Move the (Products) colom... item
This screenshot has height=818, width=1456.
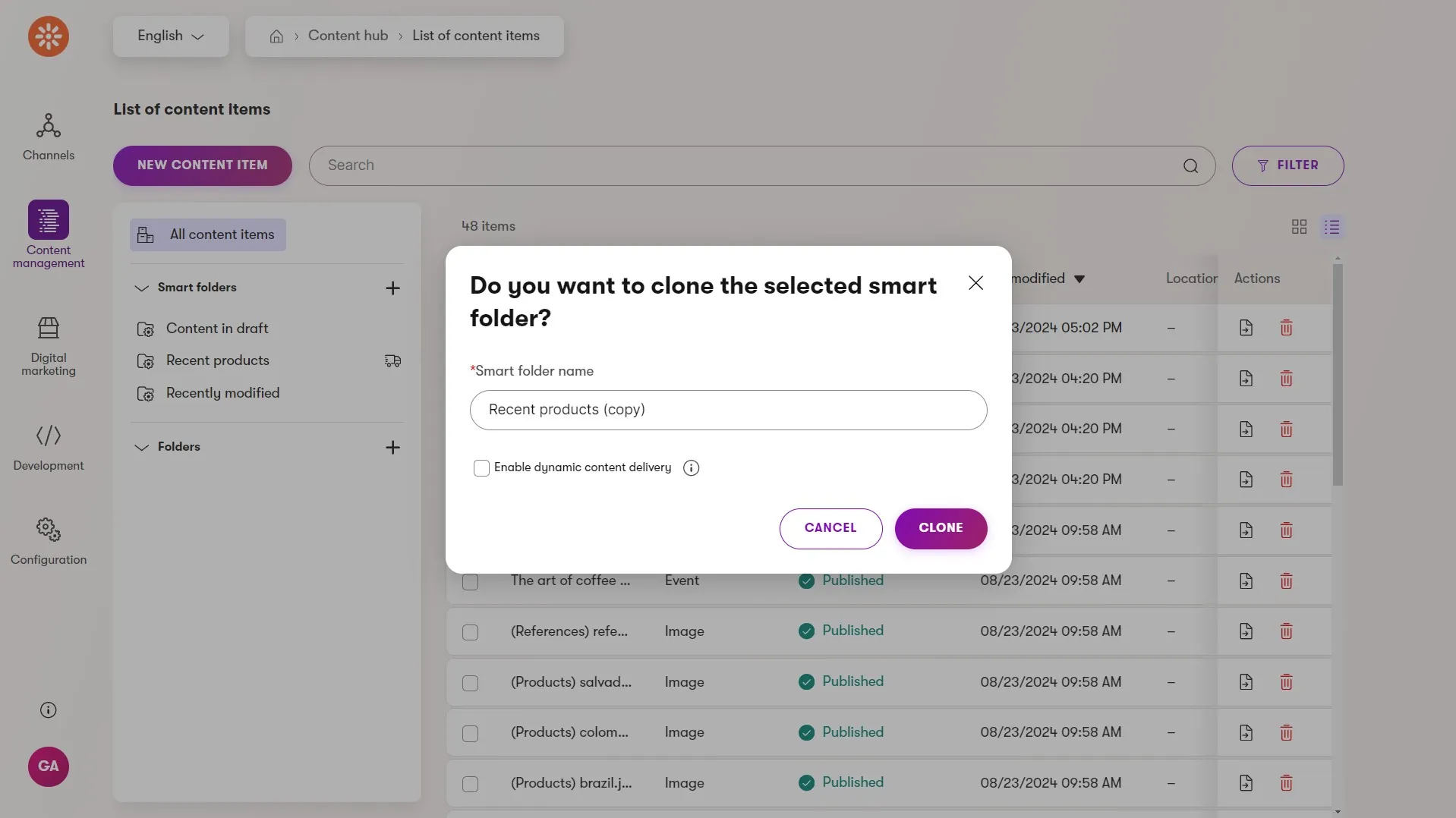coord(1246,733)
